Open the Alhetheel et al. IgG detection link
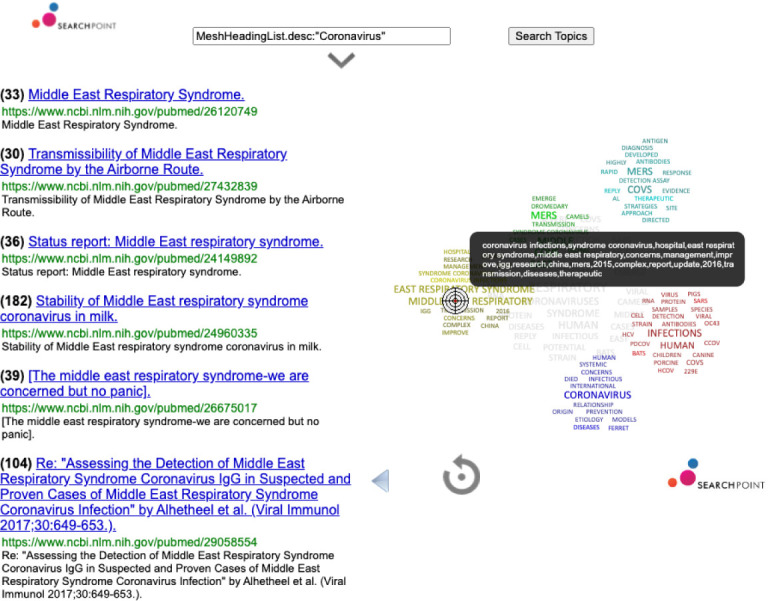The image size is (770, 601). [x=175, y=494]
